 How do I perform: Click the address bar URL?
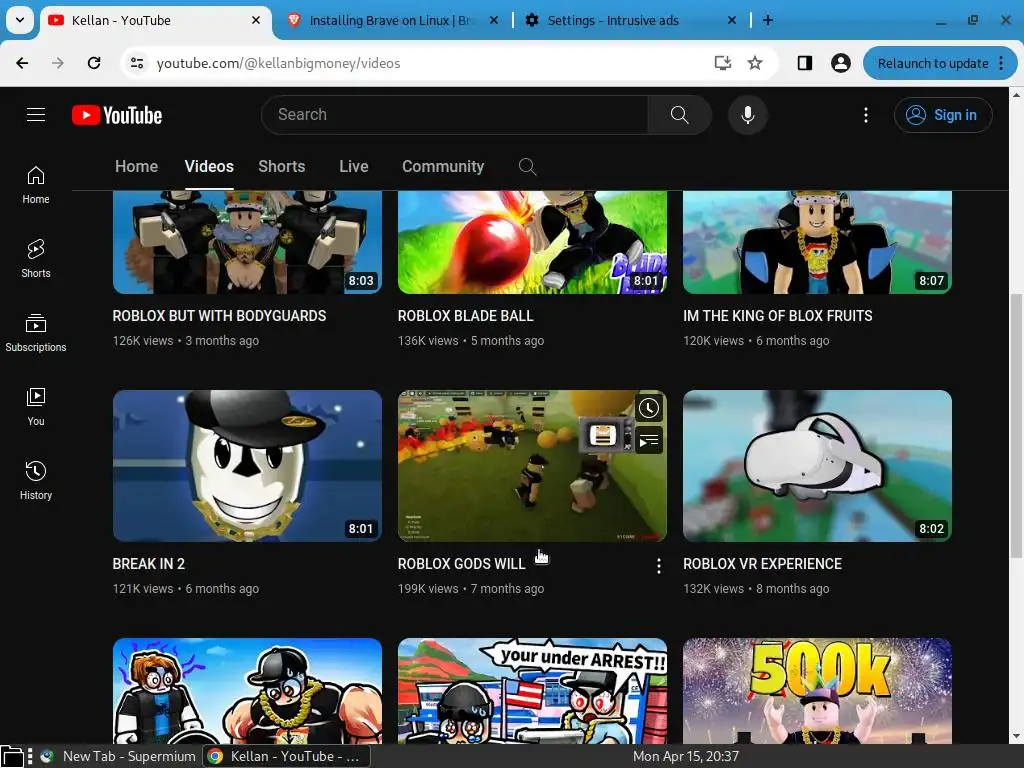[x=278, y=63]
